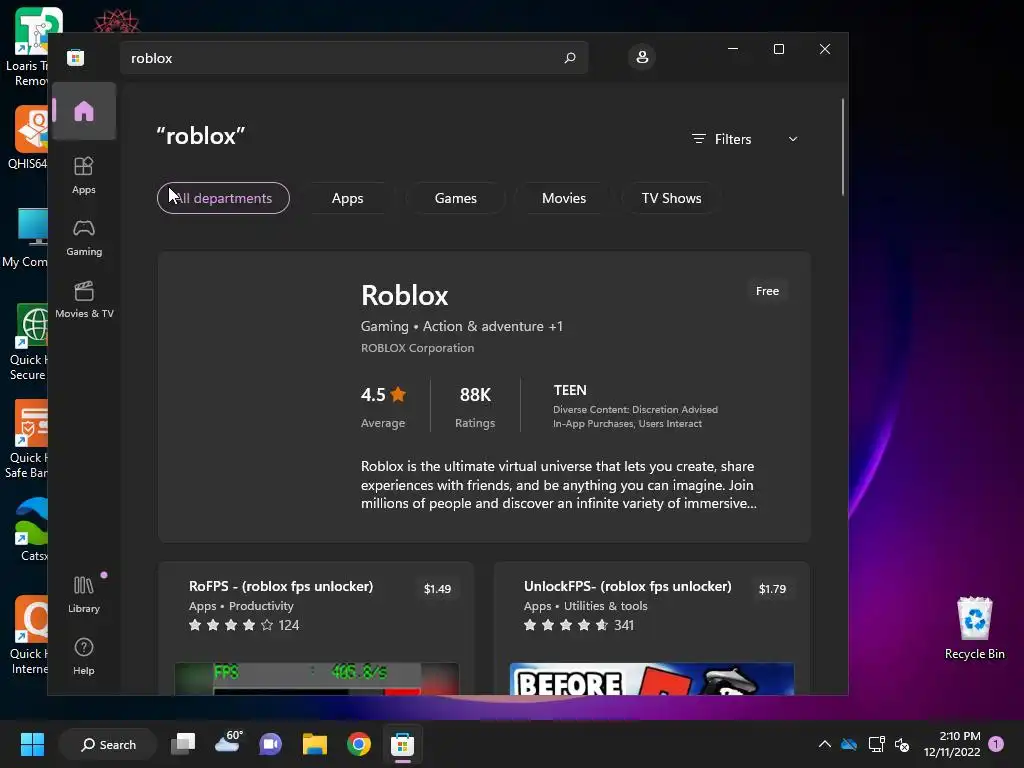Switch to the Games filter tab
Image resolution: width=1024 pixels, height=768 pixels.
(456, 198)
